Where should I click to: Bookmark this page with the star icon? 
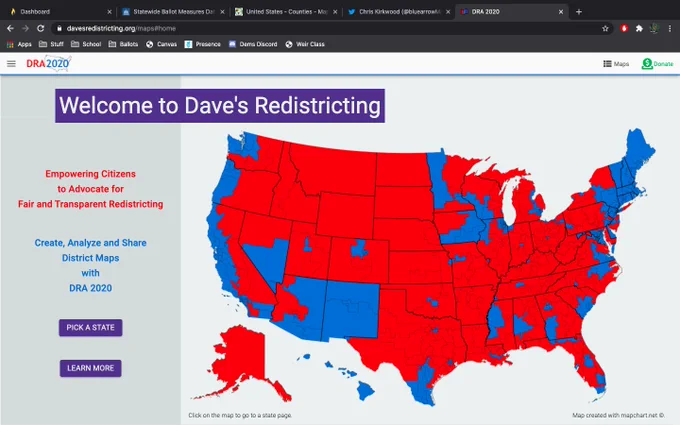pyautogui.click(x=605, y=28)
